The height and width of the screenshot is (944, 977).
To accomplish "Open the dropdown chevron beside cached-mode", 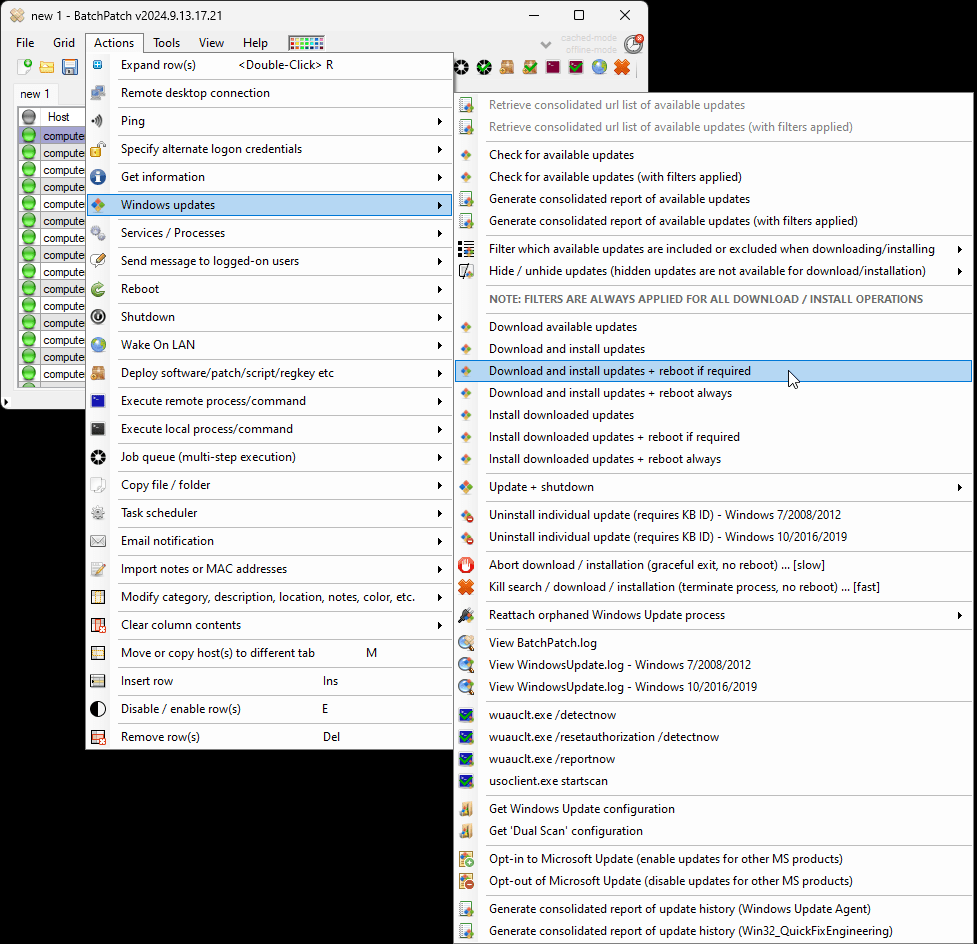I will pyautogui.click(x=546, y=45).
